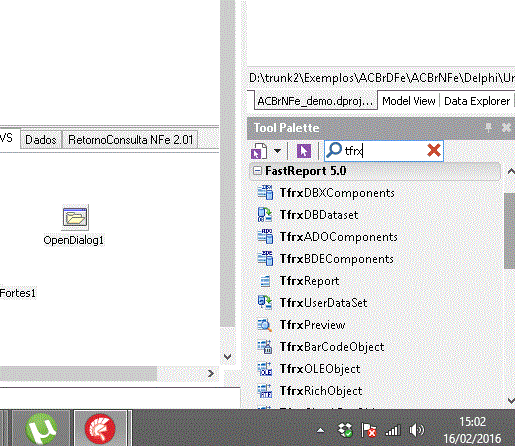
Task: Pick the TfrxDBDataset component icon
Action: 265,215
